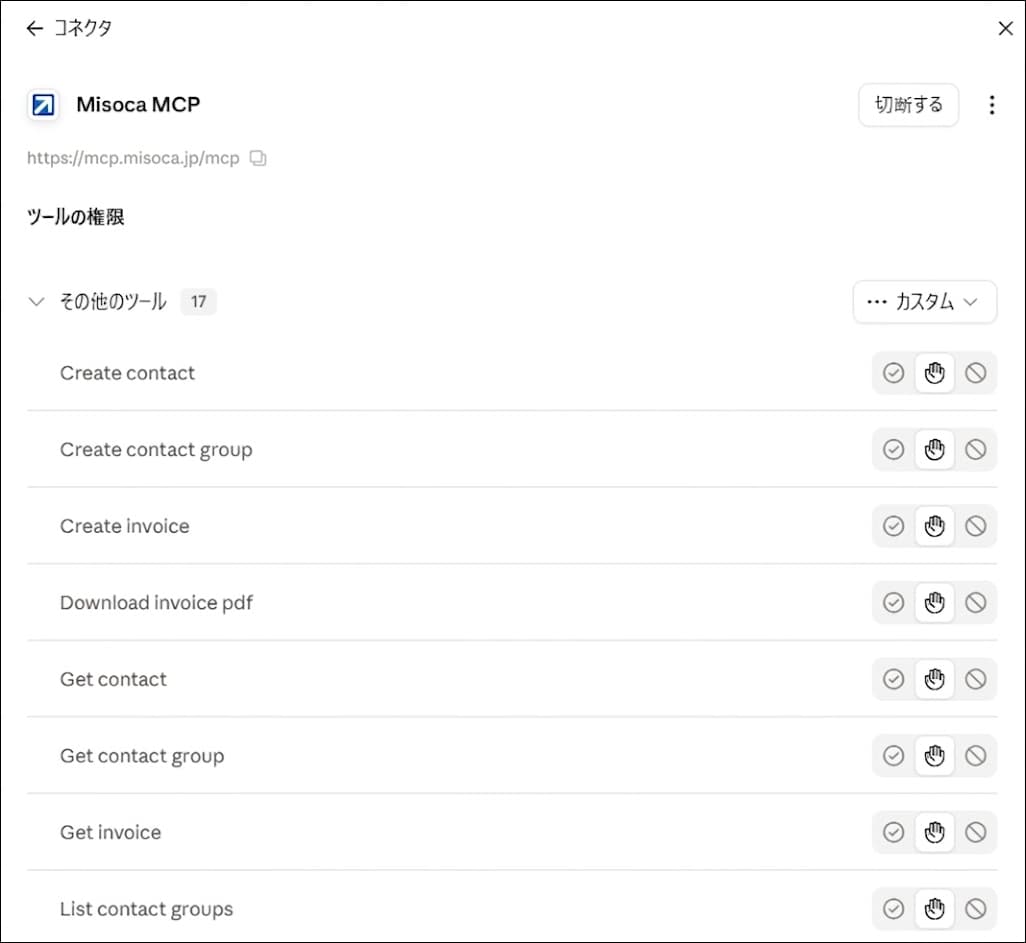
Task: Open the three-dot more options menu
Action: pos(992,105)
